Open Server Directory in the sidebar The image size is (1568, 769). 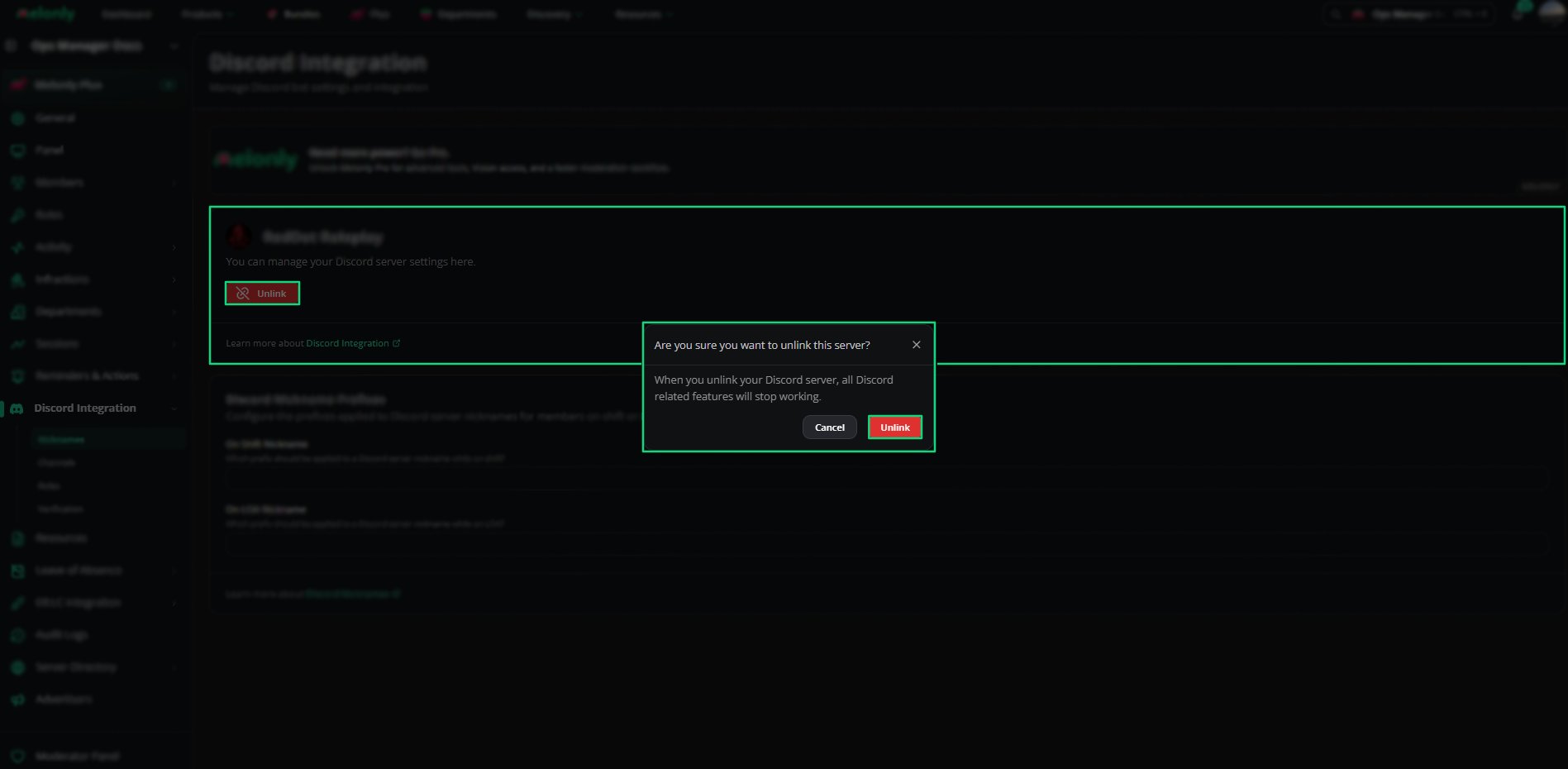[x=76, y=666]
